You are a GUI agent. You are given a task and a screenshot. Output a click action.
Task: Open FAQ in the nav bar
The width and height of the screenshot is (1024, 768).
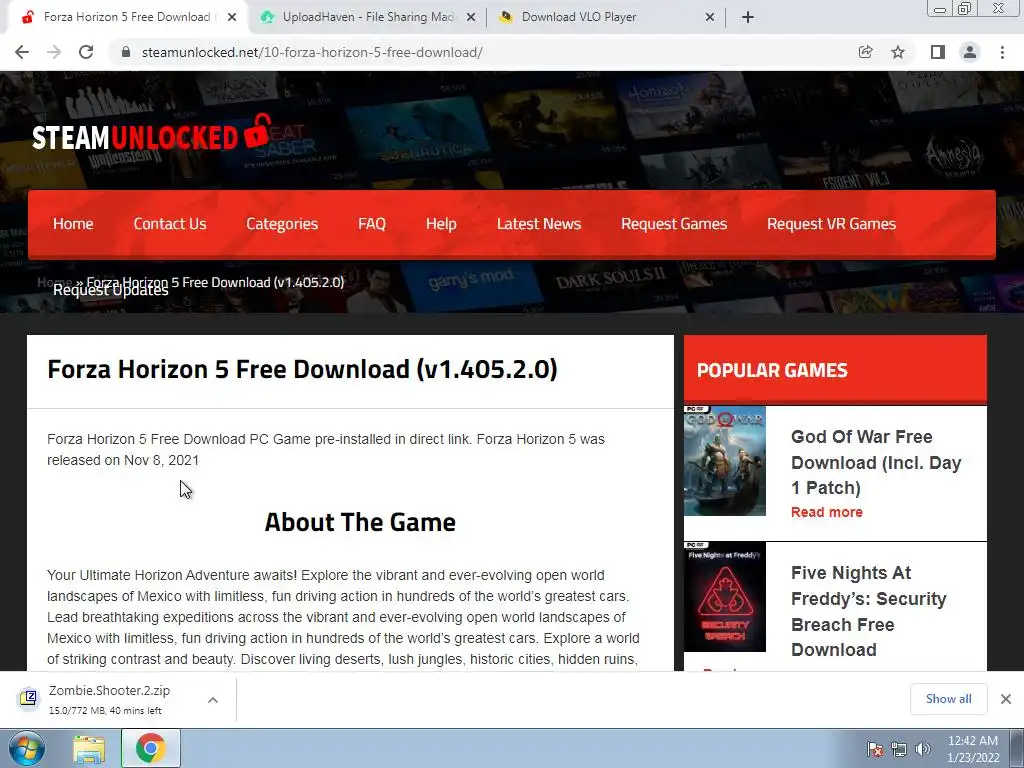pyautogui.click(x=372, y=224)
